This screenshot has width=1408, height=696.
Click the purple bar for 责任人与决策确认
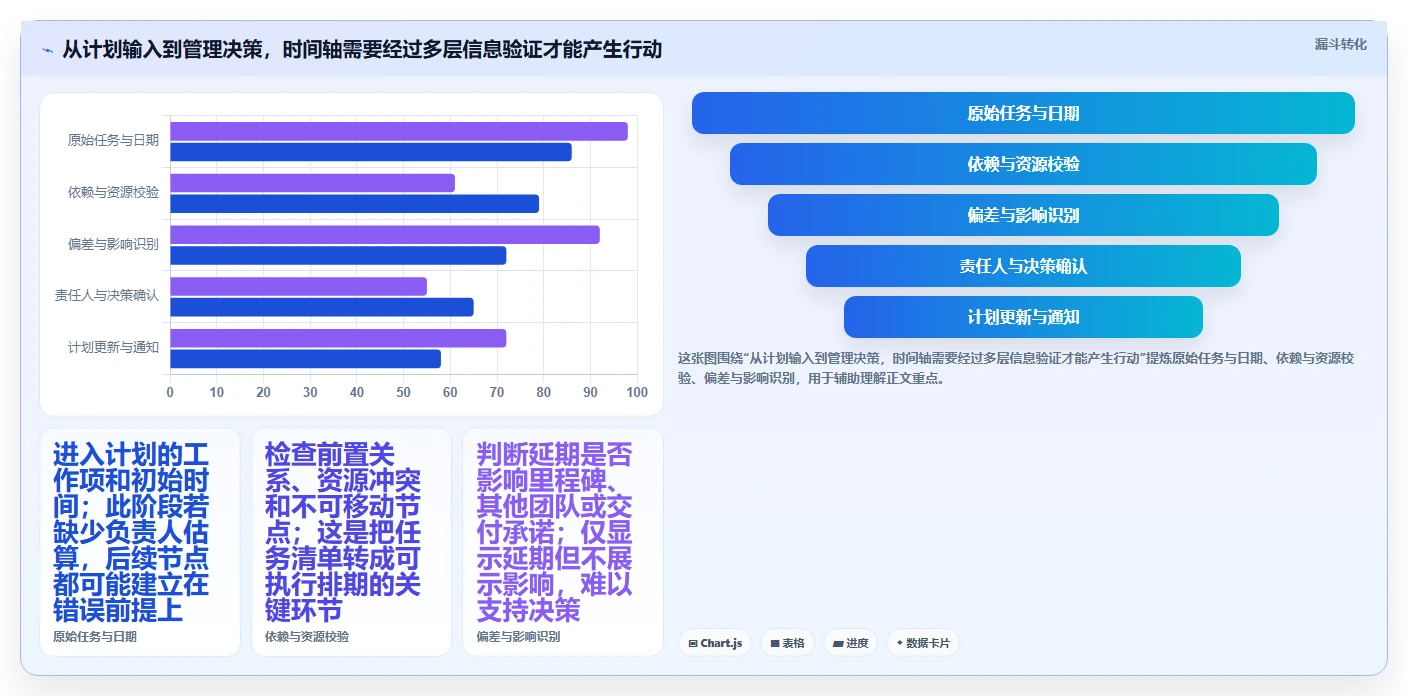point(298,287)
